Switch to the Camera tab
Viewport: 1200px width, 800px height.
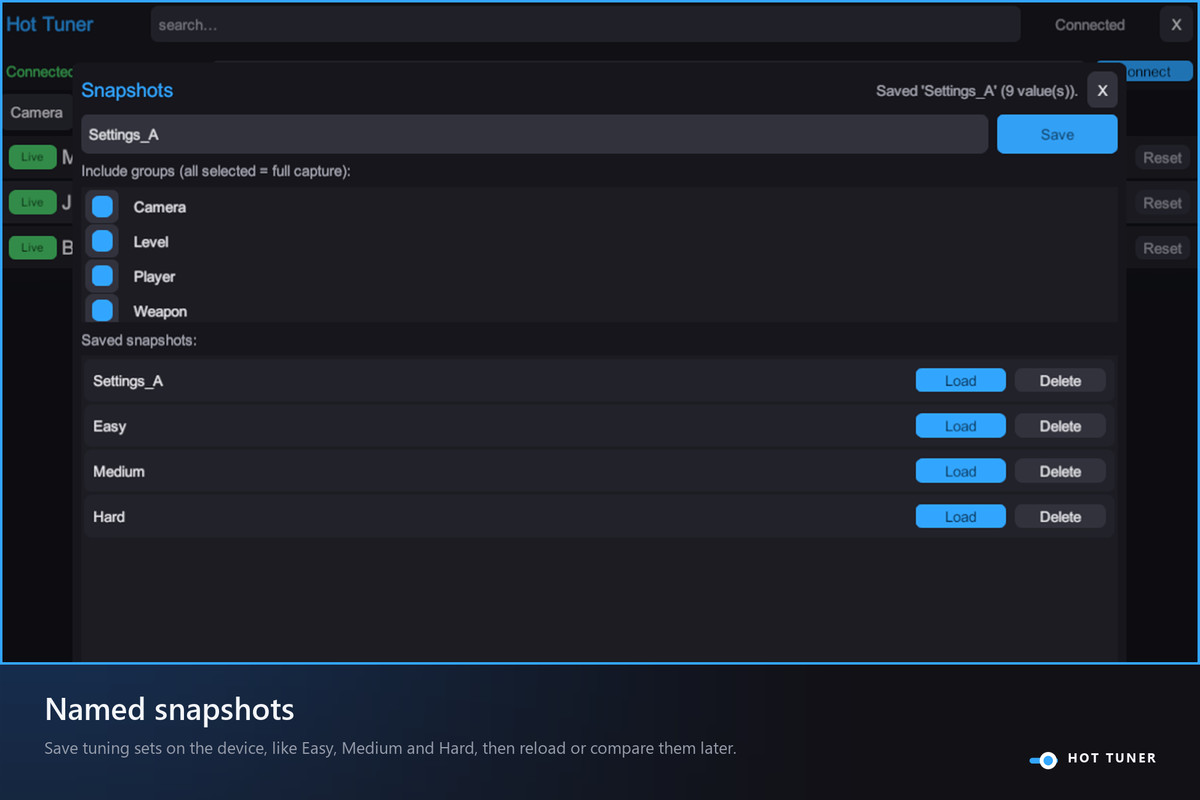pyautogui.click(x=37, y=113)
